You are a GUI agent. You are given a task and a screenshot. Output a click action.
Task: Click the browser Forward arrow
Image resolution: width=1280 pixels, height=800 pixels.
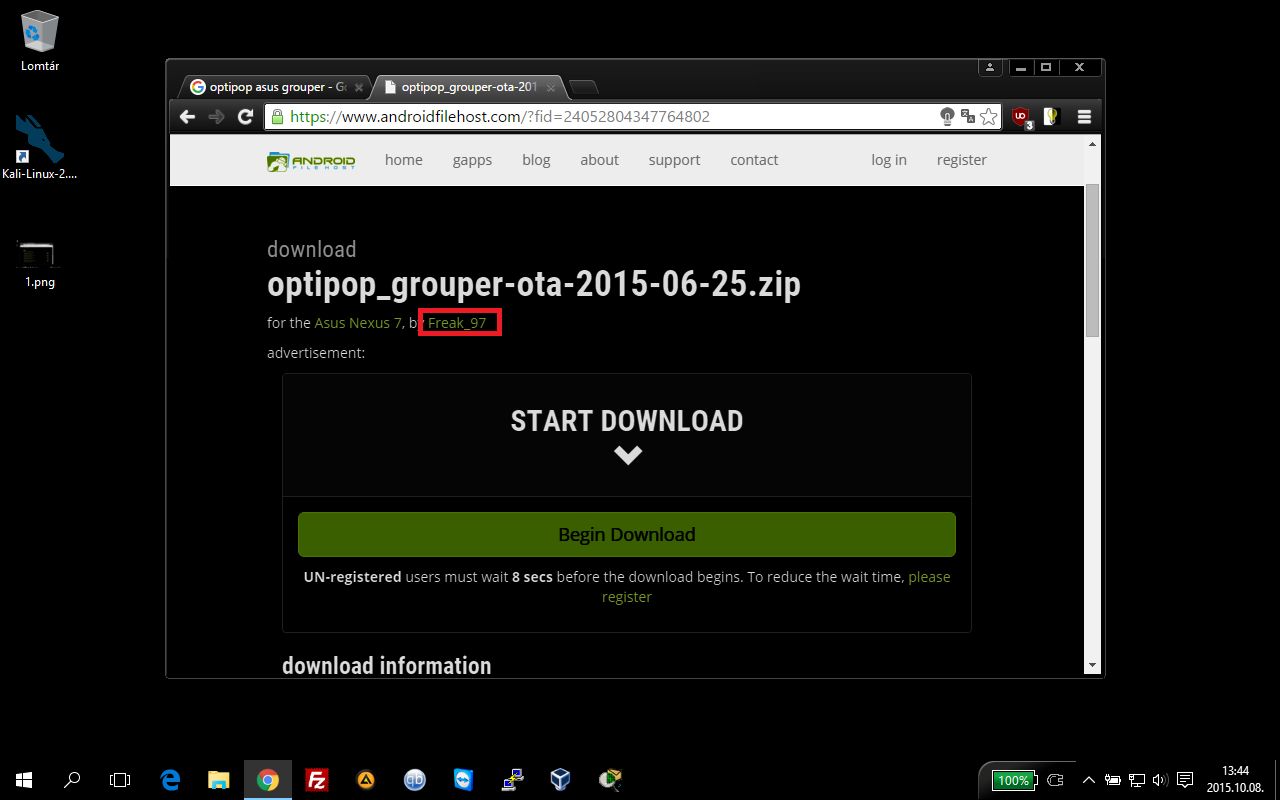pyautogui.click(x=216, y=117)
